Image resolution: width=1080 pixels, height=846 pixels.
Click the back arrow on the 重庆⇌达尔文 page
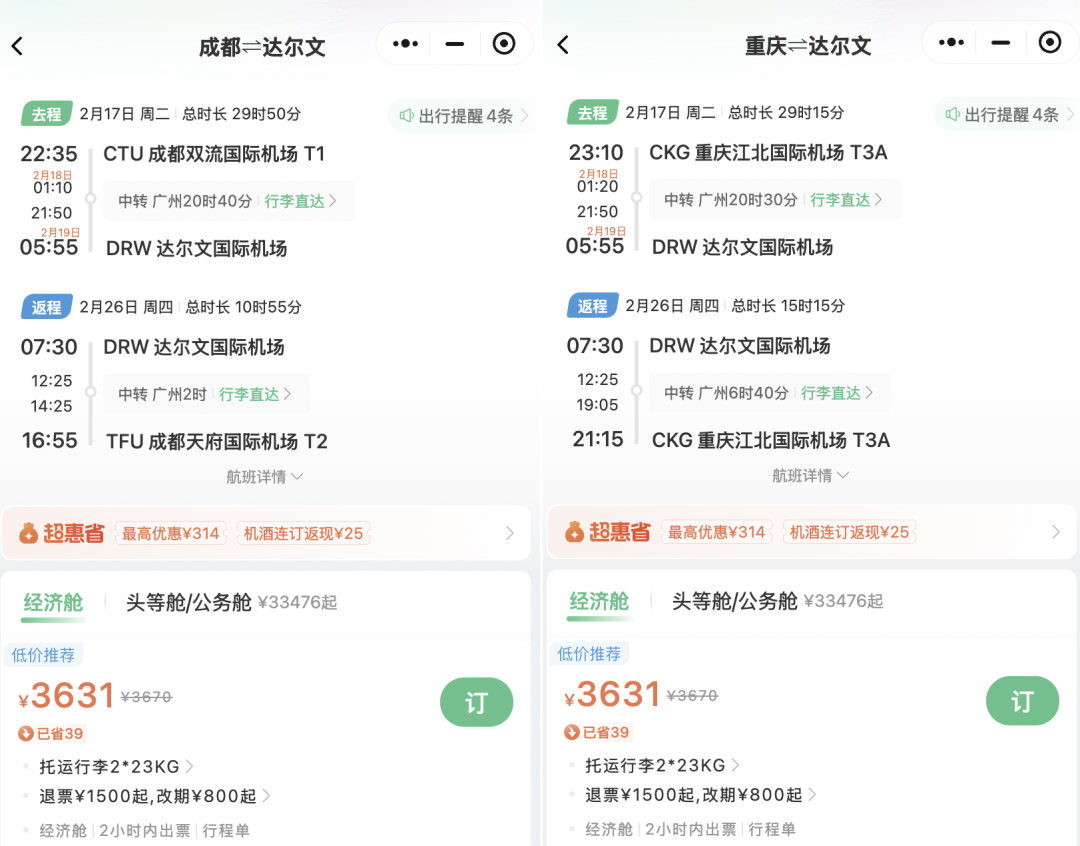564,44
